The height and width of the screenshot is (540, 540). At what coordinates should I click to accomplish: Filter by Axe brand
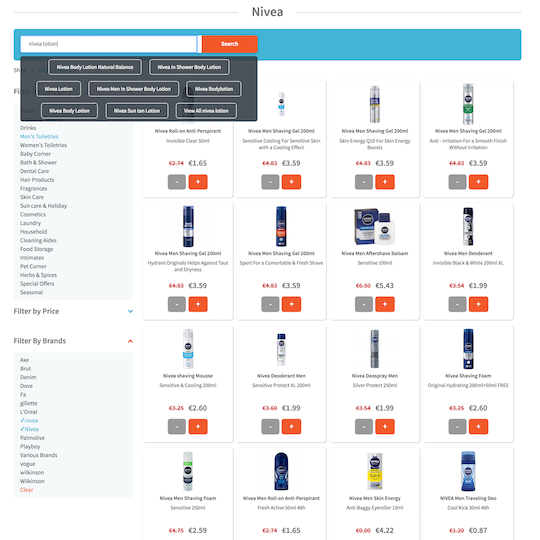coord(24,360)
